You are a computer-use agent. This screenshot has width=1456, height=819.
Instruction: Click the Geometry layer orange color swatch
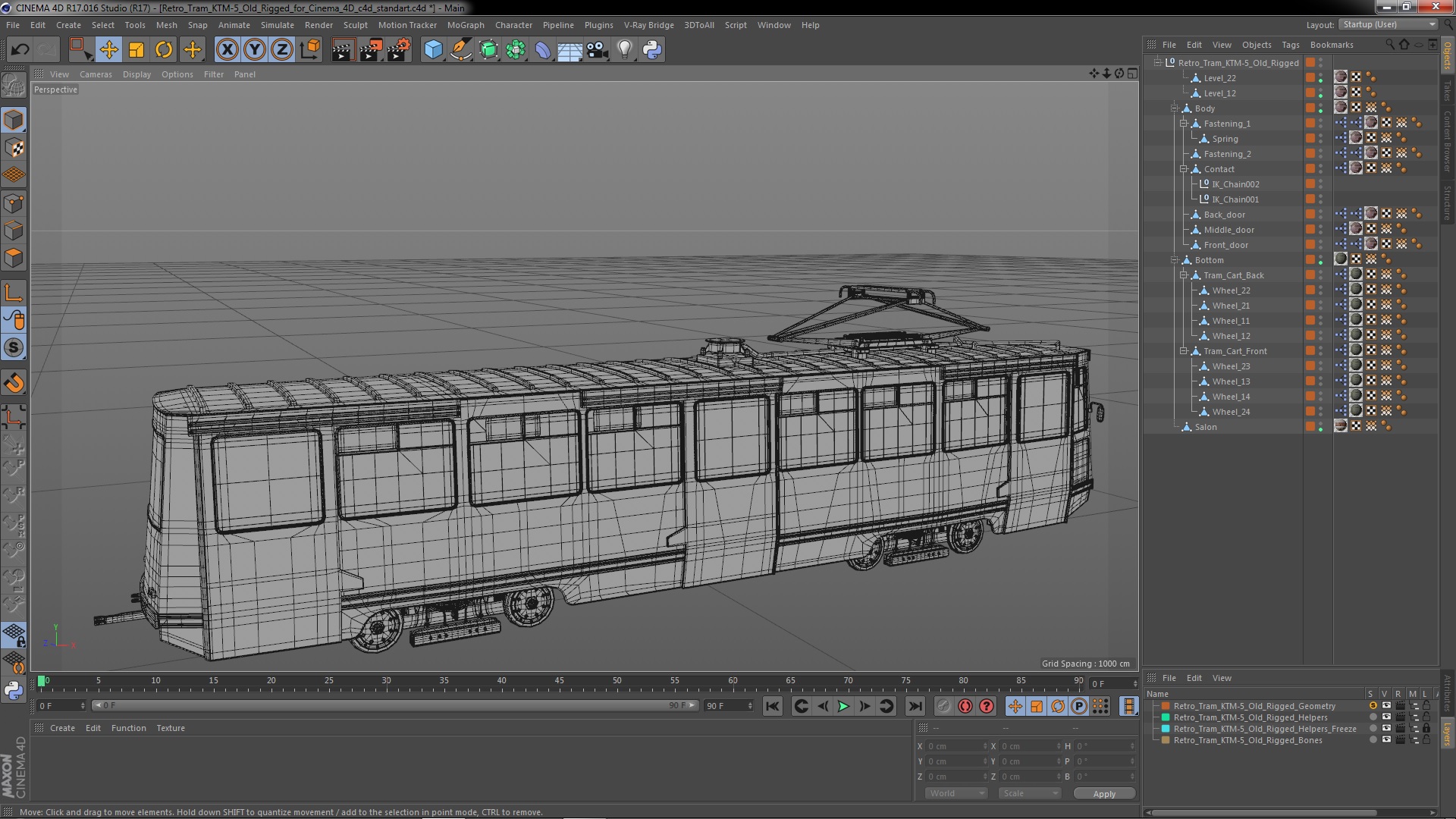(1166, 706)
